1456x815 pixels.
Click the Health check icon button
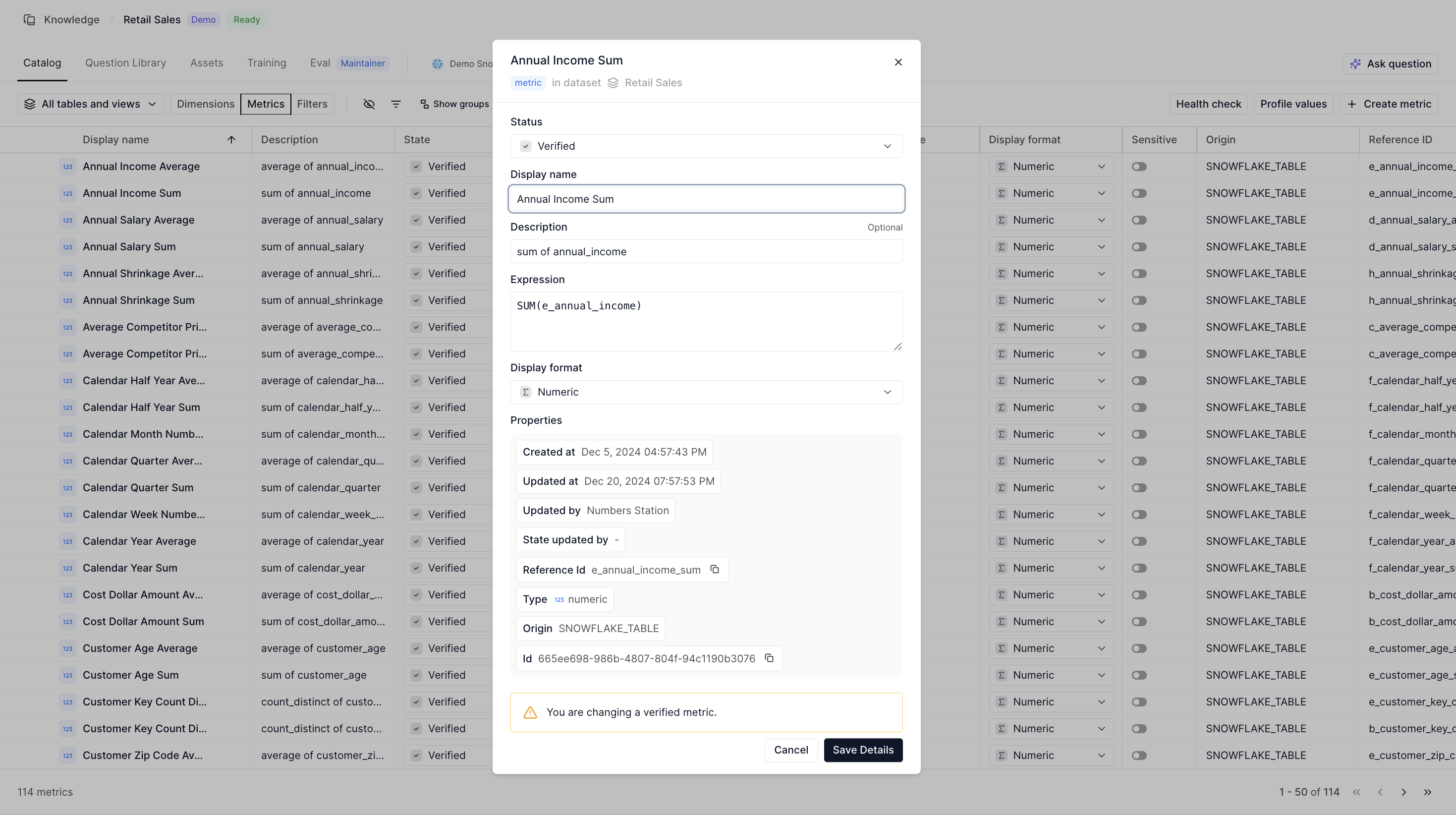coord(1208,103)
